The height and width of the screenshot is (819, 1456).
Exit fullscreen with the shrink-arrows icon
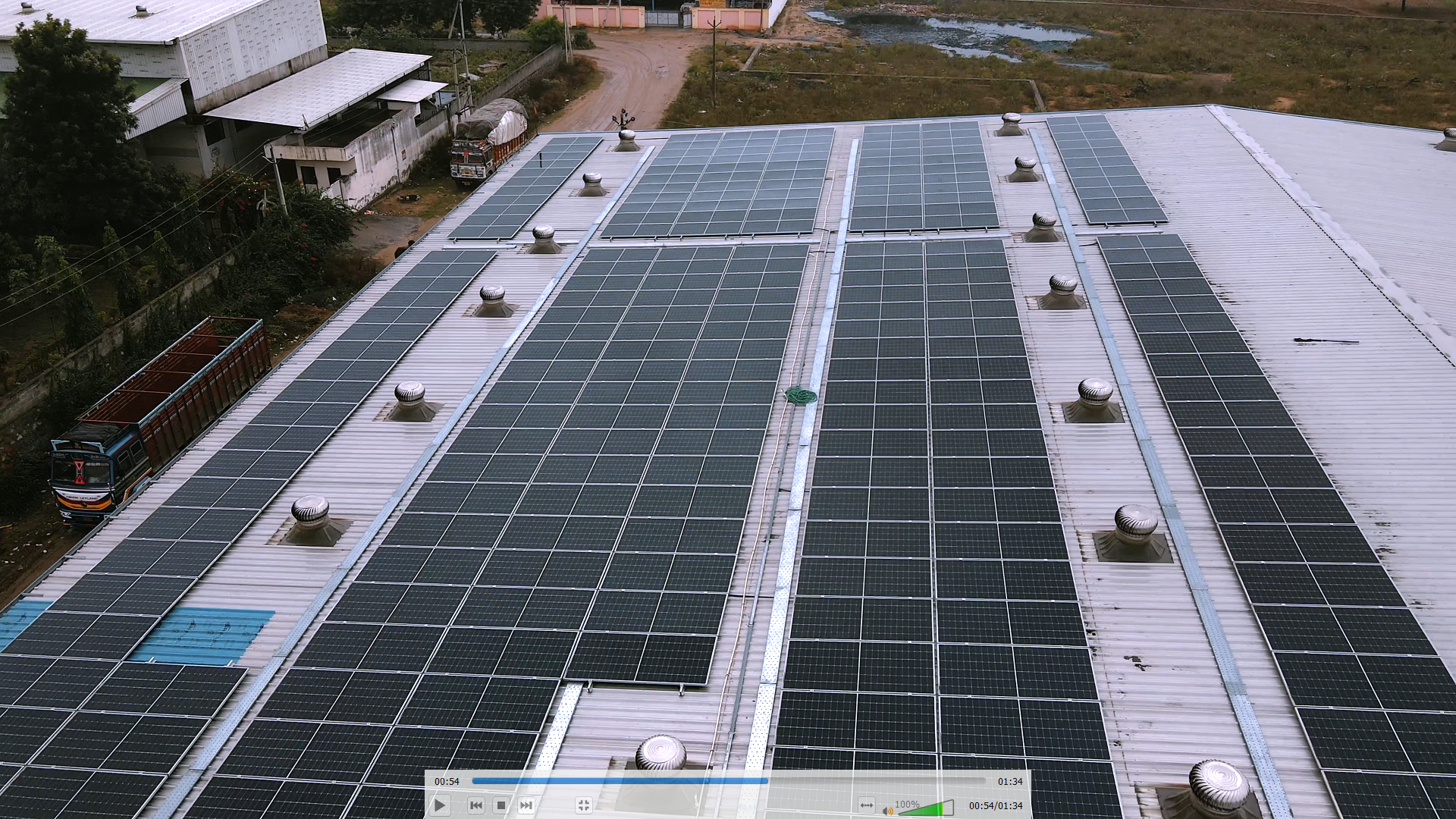click(x=583, y=805)
